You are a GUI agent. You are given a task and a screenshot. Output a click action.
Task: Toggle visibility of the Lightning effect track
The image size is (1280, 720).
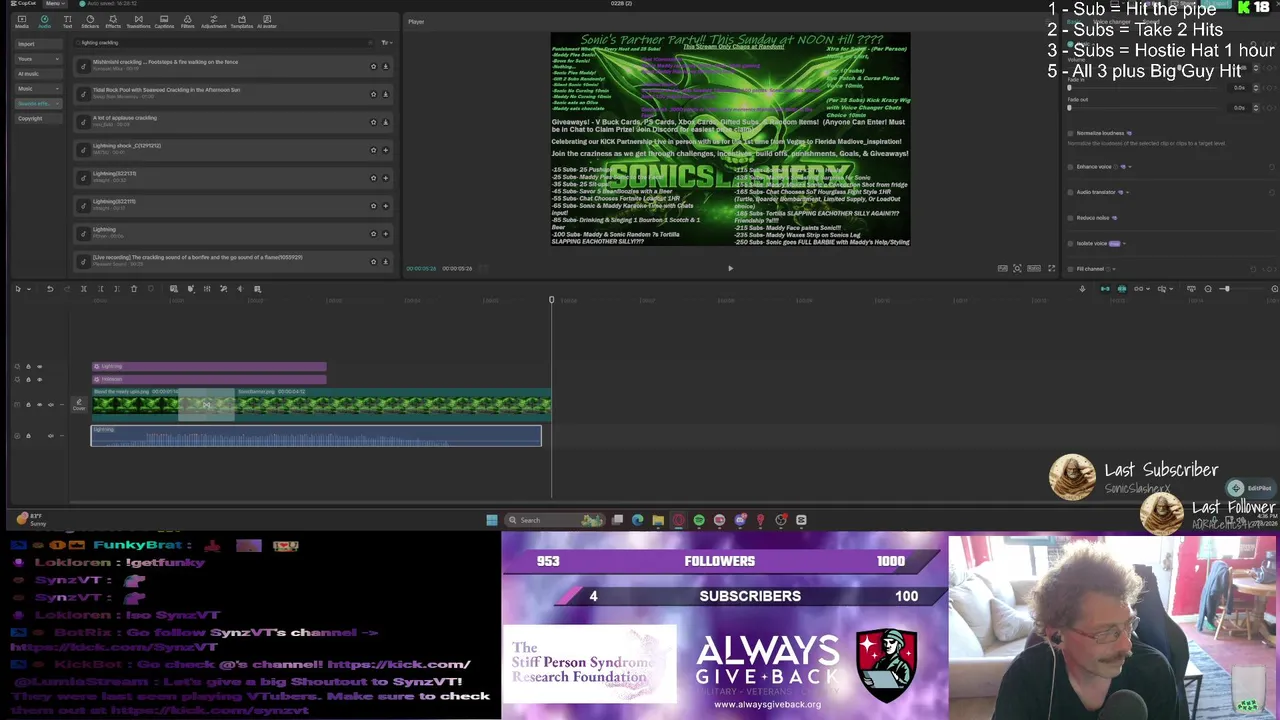pos(39,367)
